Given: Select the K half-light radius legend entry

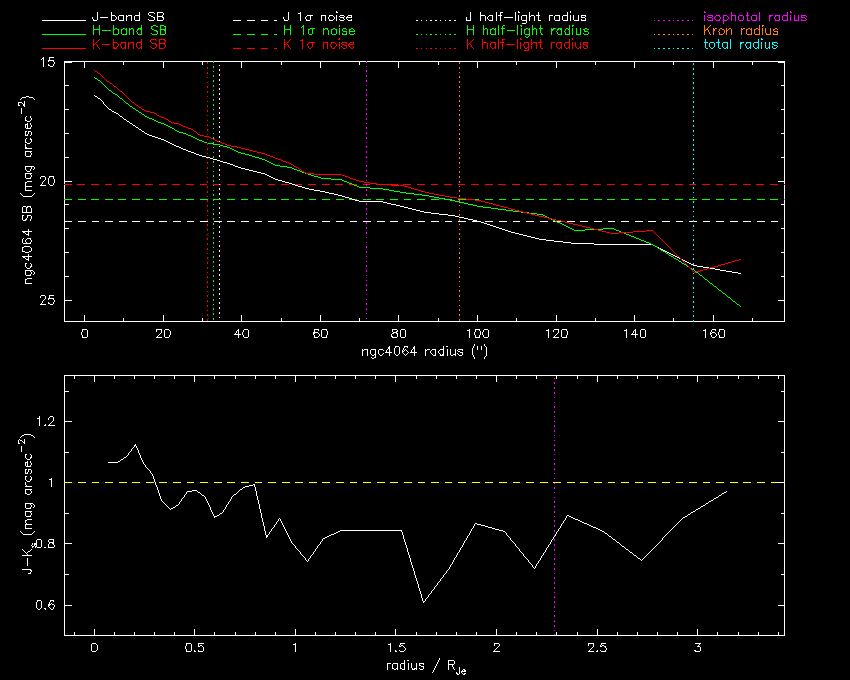Looking at the screenshot, I should 527,45.
